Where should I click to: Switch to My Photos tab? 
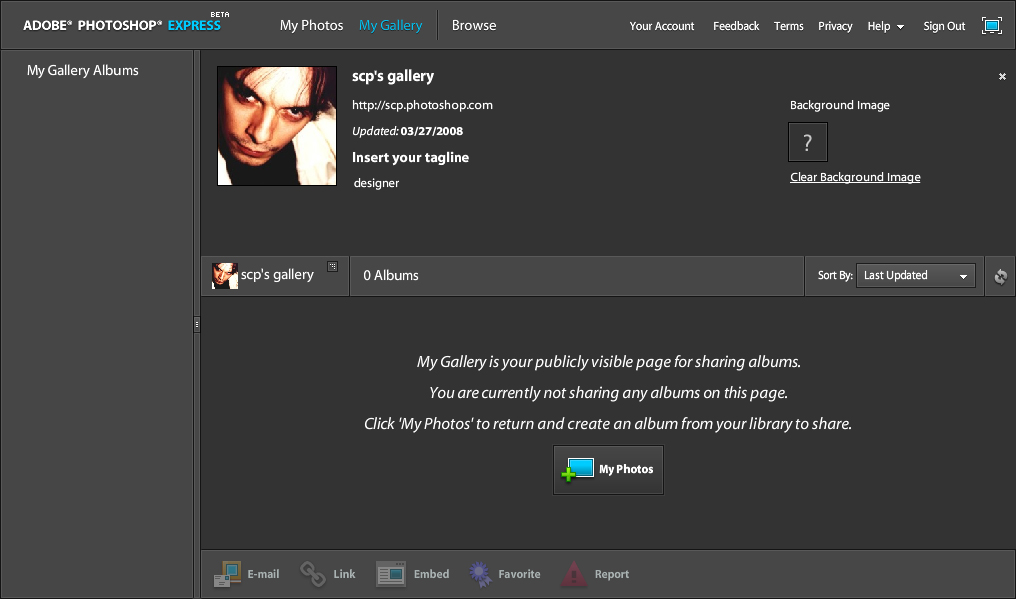[x=311, y=25]
